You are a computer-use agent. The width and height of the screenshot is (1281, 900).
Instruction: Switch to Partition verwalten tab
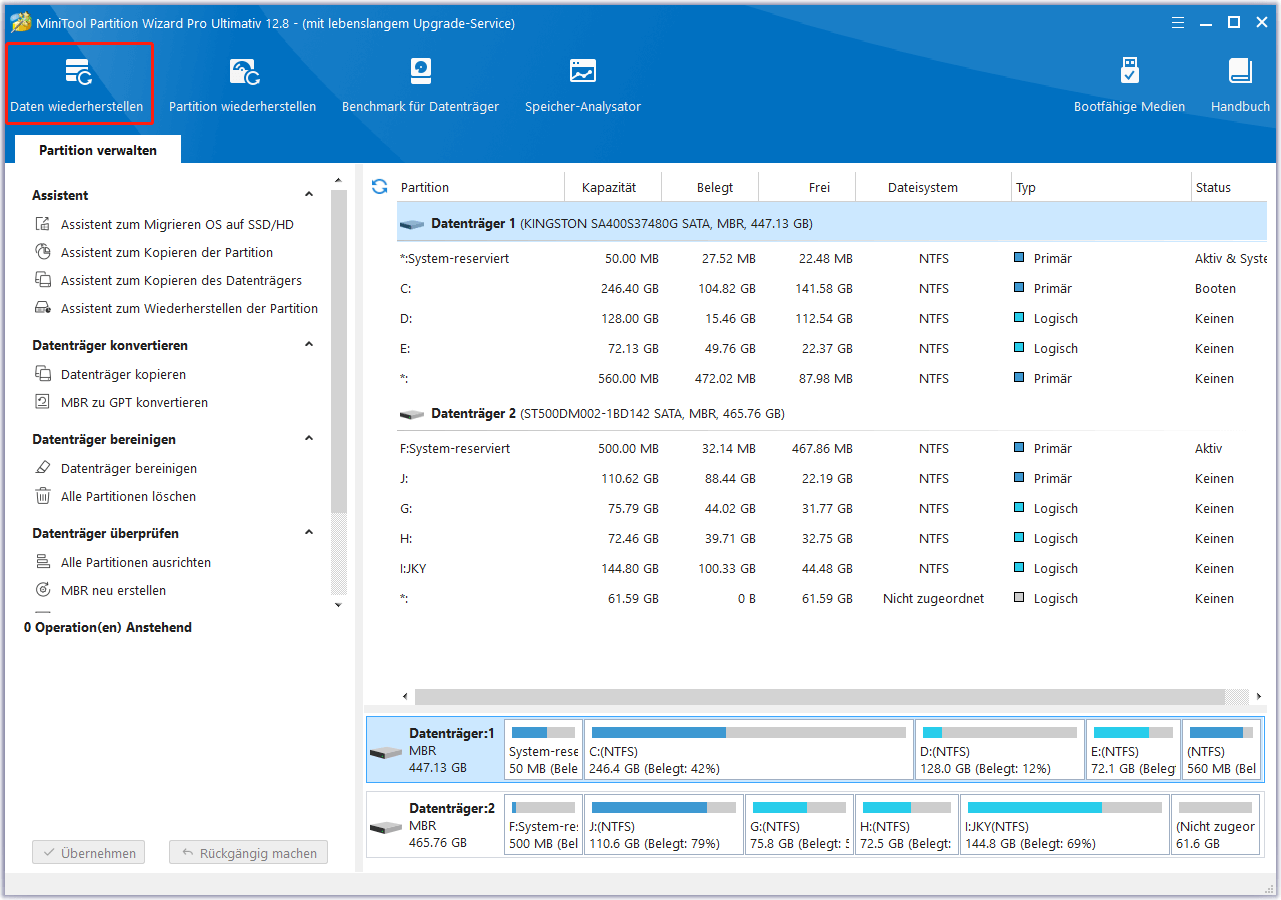tap(98, 150)
